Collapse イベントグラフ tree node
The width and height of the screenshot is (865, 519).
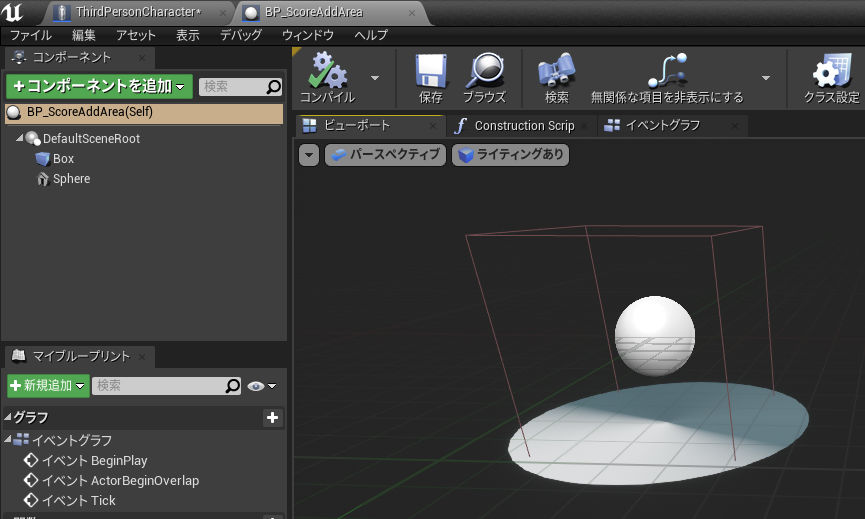pyautogui.click(x=8, y=440)
